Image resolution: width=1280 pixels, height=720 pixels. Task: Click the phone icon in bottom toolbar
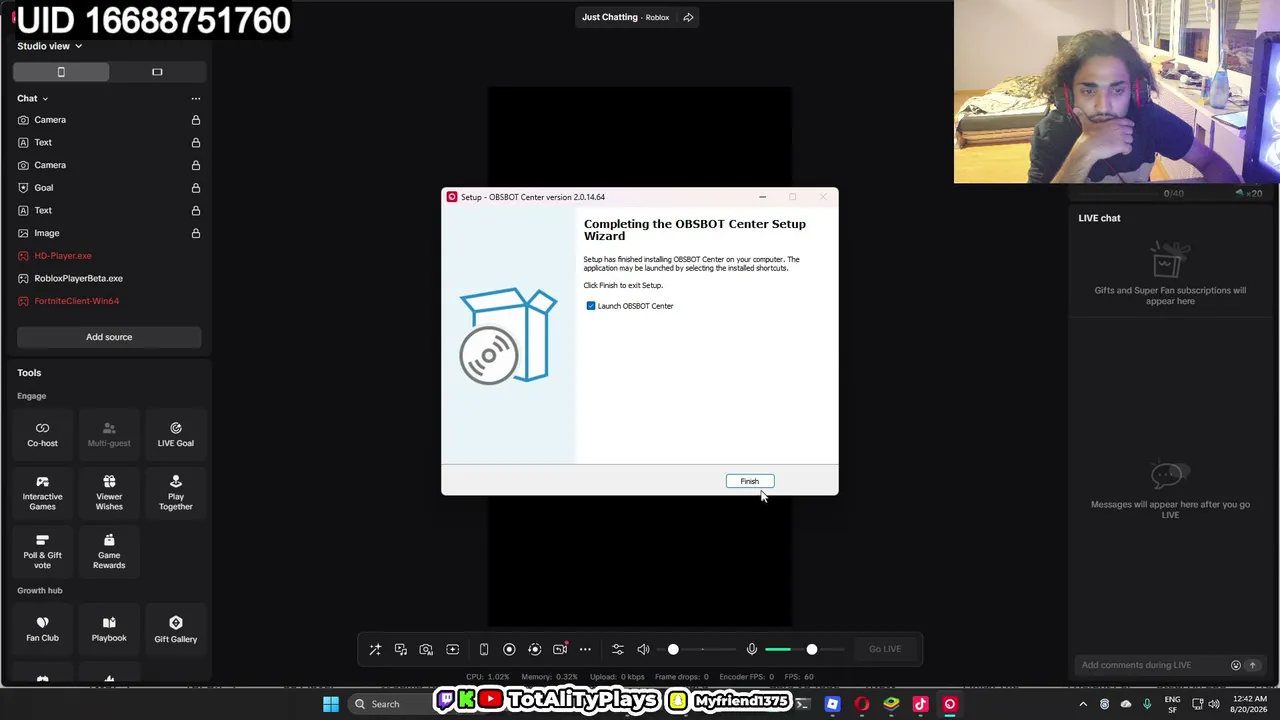coord(484,650)
